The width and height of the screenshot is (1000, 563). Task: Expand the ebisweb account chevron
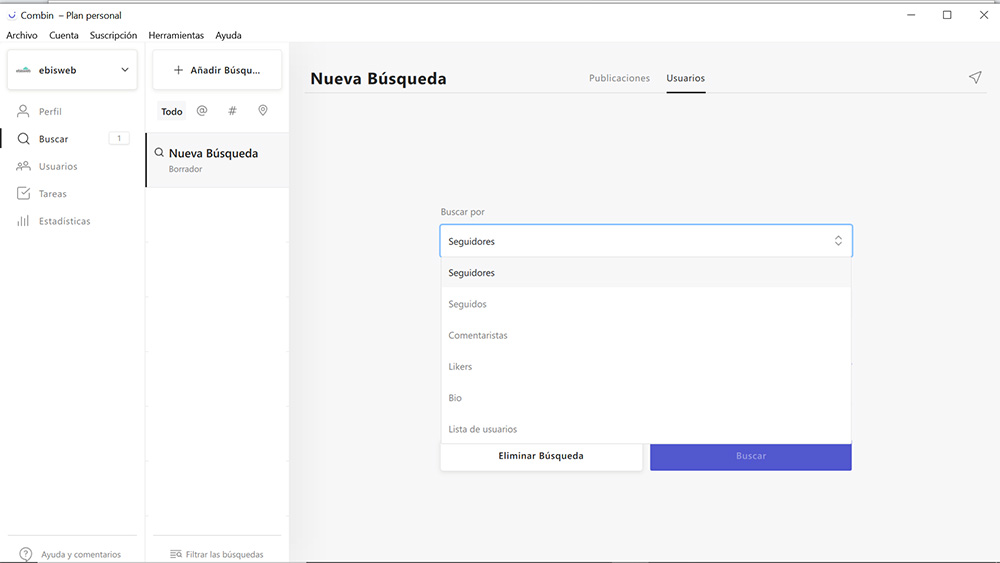click(125, 70)
